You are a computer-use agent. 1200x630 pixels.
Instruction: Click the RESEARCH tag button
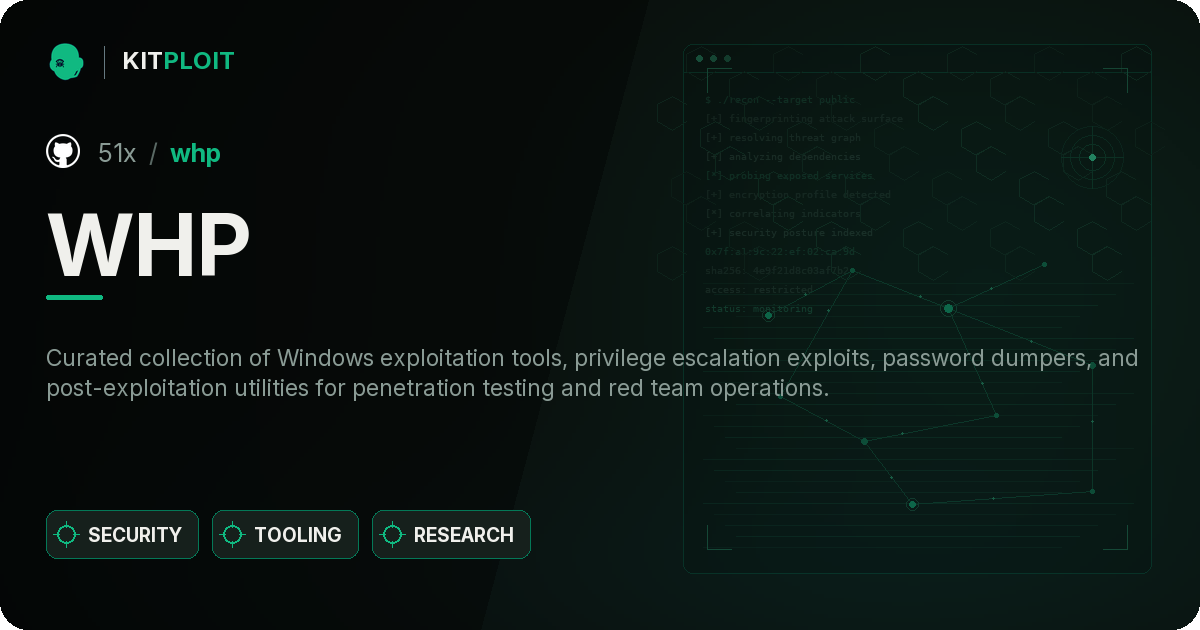point(451,535)
